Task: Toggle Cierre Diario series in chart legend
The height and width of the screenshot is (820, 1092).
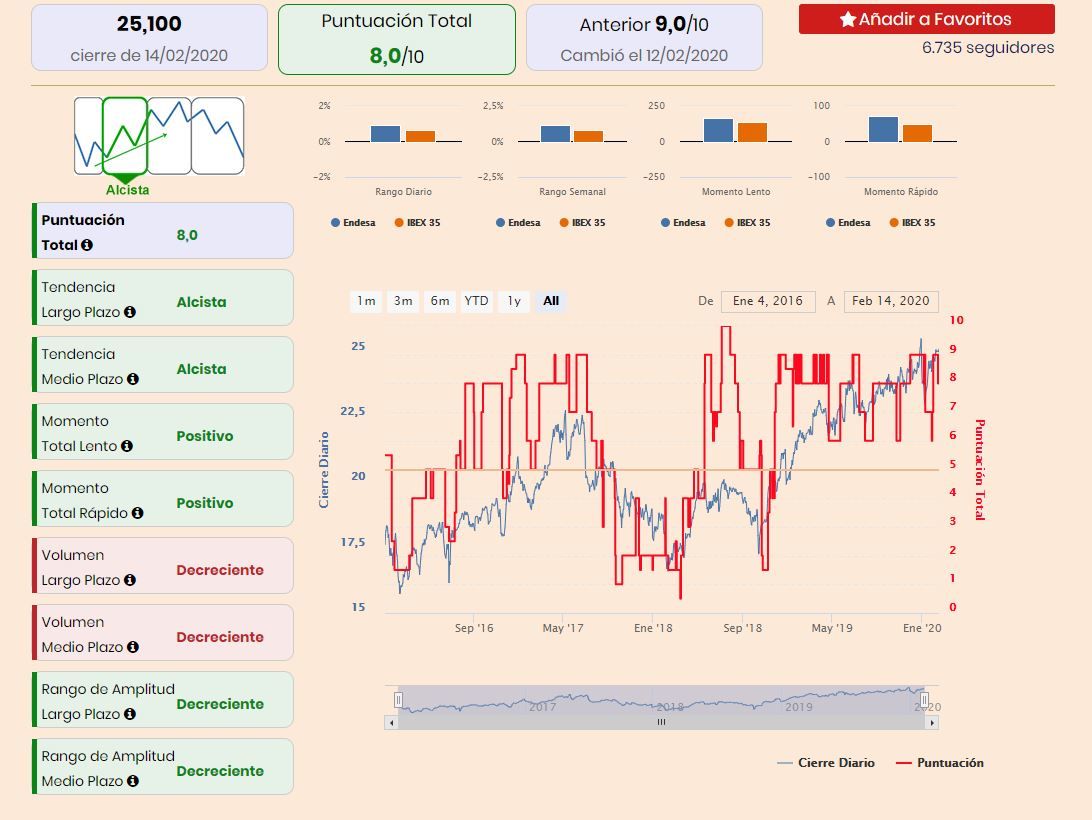Action: click(x=826, y=763)
